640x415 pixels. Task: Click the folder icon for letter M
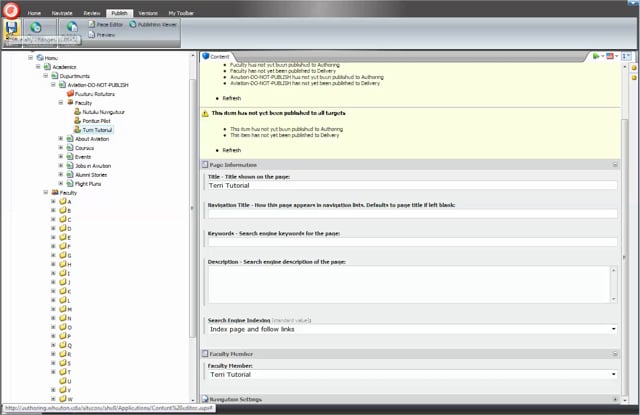63,309
